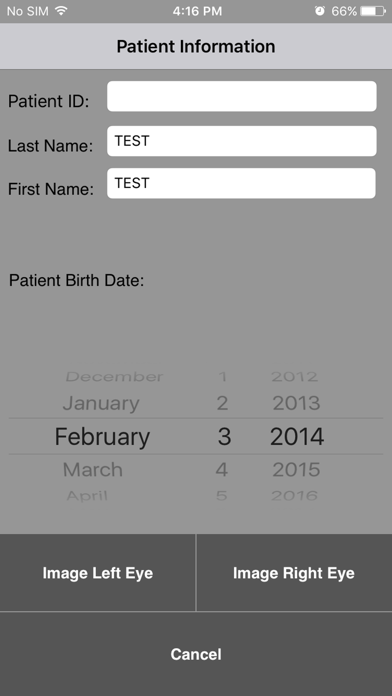Pick December in the month wheel
392x696 pixels.
(115, 377)
